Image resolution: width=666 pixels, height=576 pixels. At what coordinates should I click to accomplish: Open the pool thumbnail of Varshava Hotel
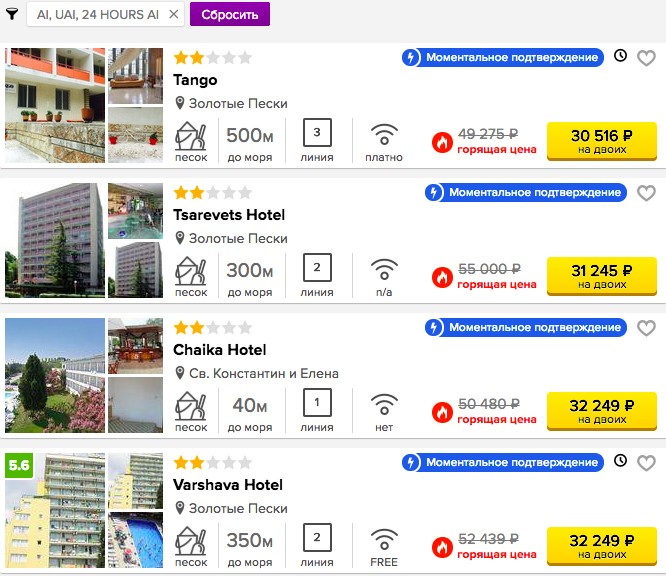(x=135, y=540)
